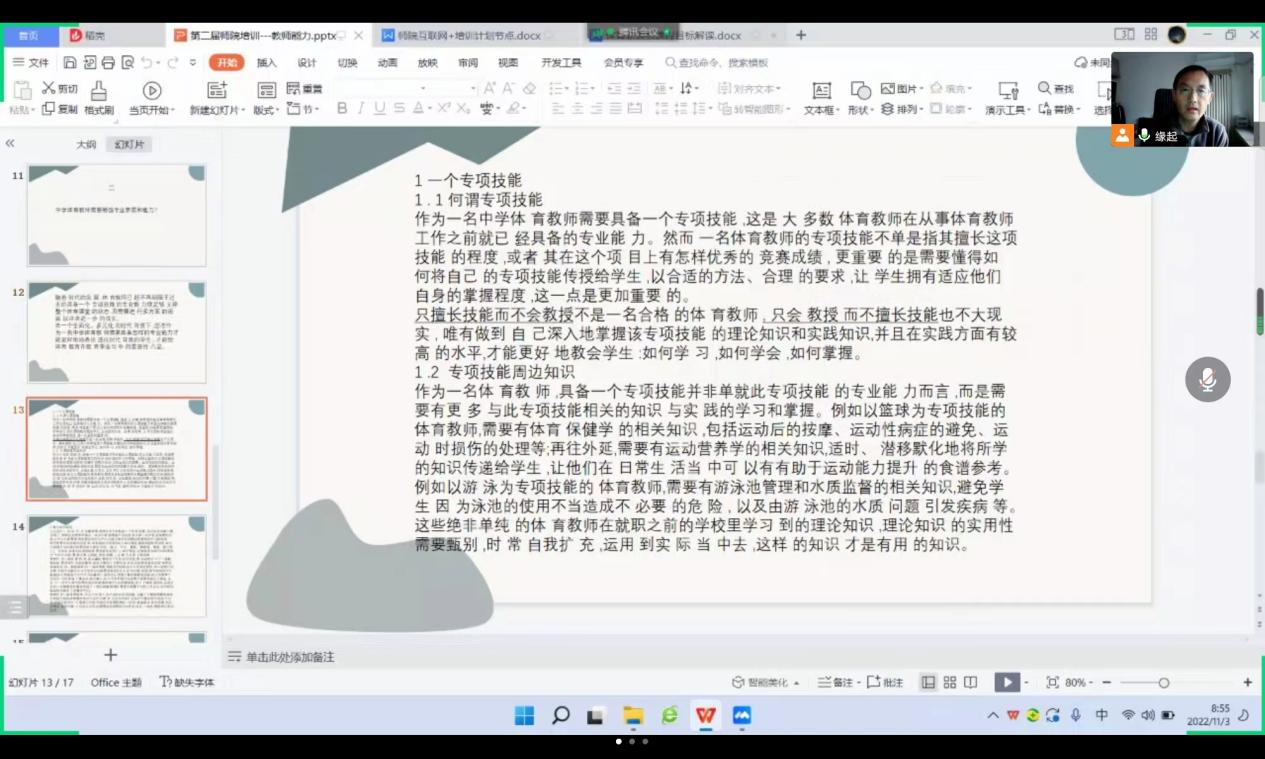This screenshot has height=759, width=1265.
Task: Click the zoom slider handle in status bar
Action: tap(1163, 682)
